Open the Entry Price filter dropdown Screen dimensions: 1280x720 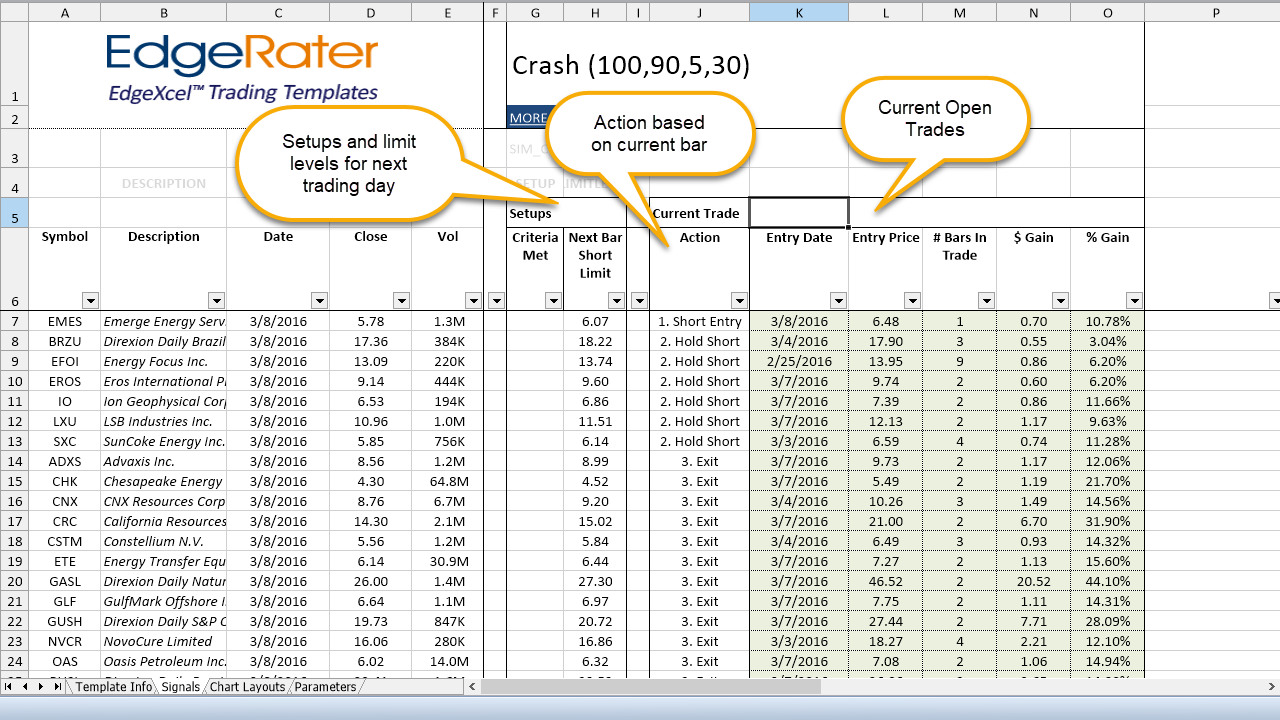912,300
